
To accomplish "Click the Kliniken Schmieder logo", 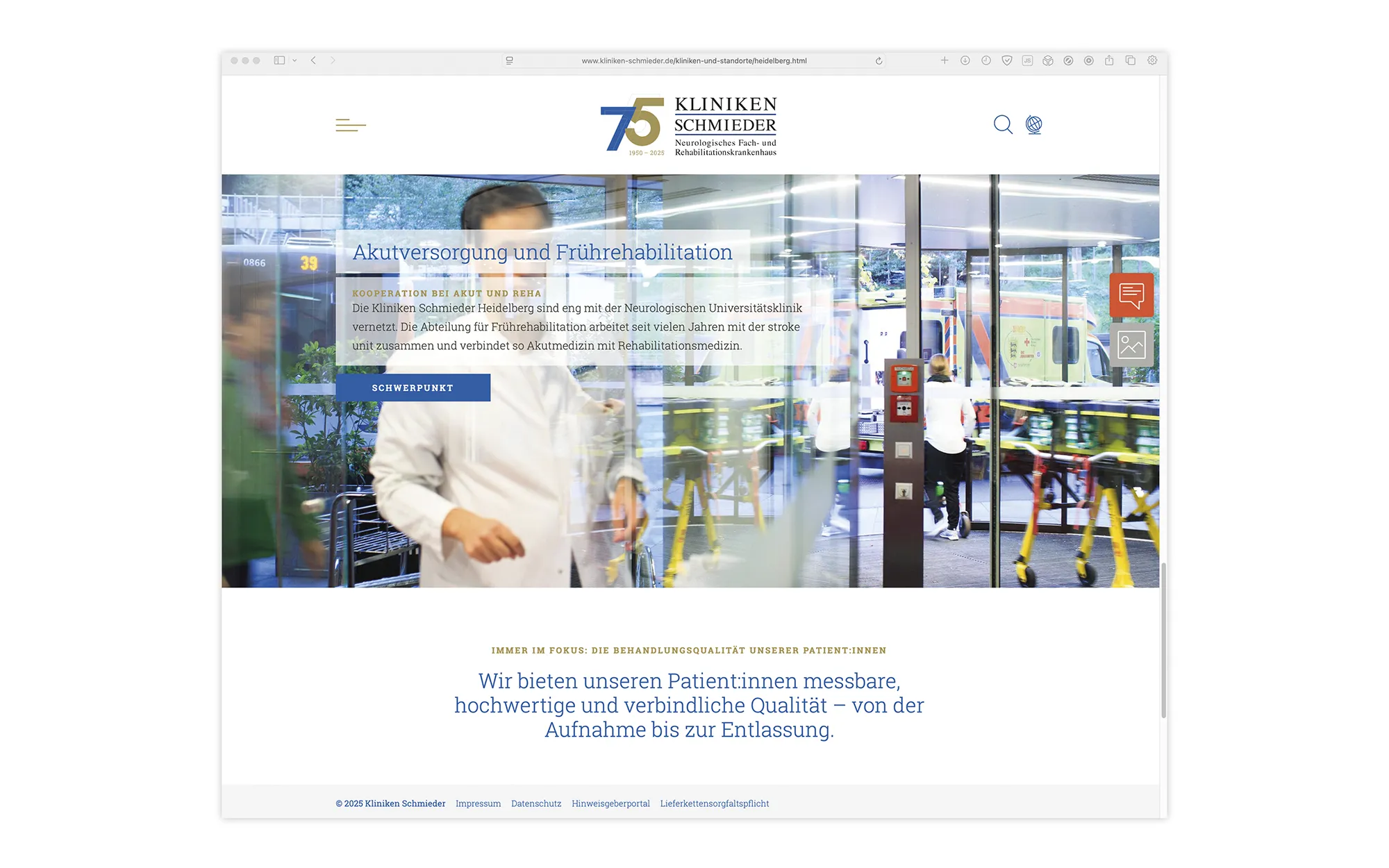I will point(688,126).
